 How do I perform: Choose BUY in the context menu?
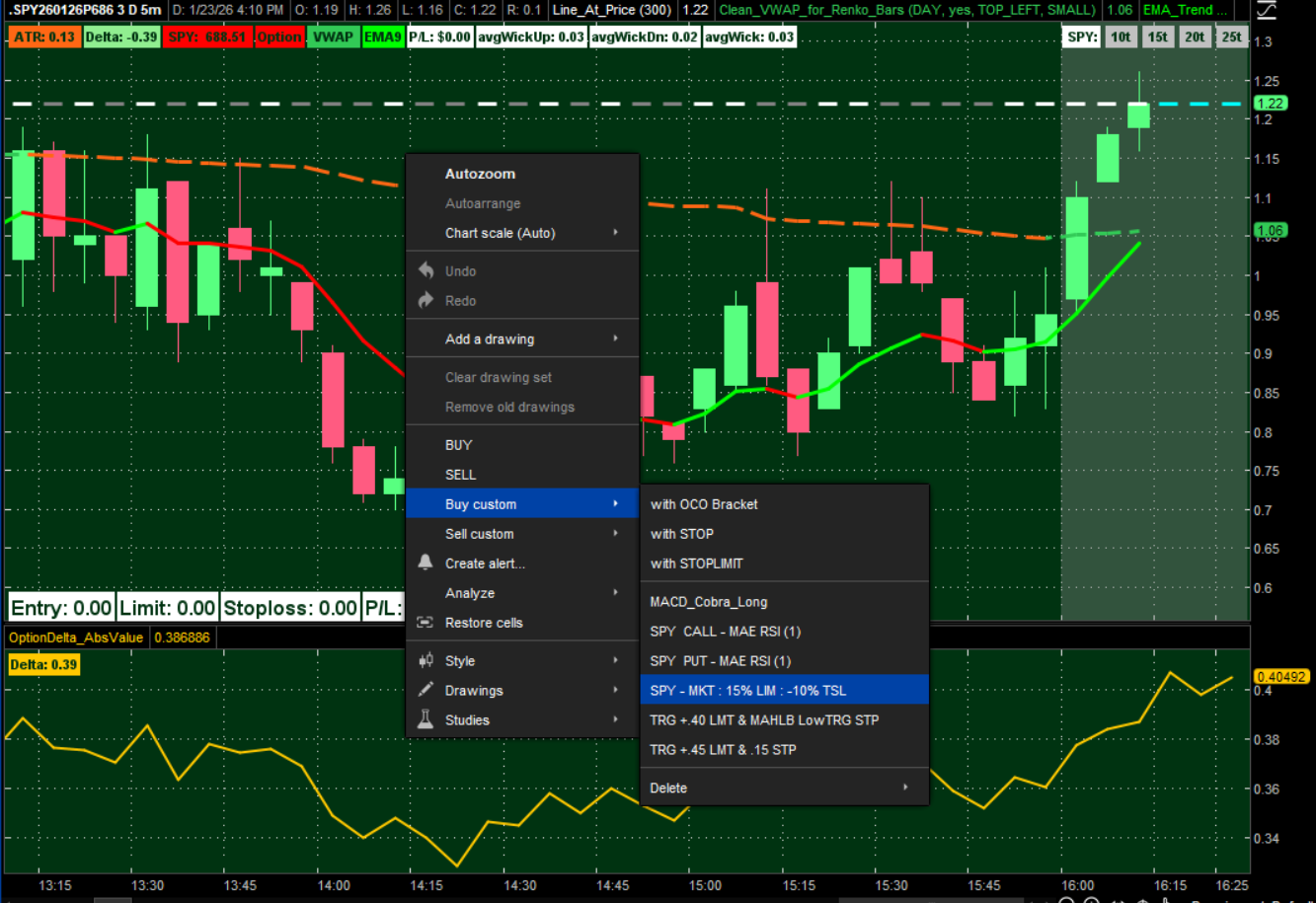point(459,445)
